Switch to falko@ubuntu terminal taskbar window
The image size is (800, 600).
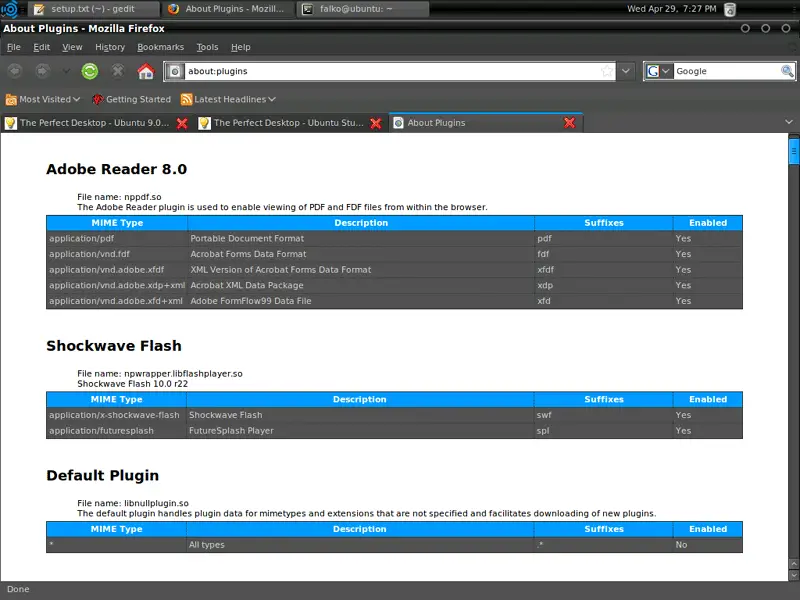click(363, 9)
